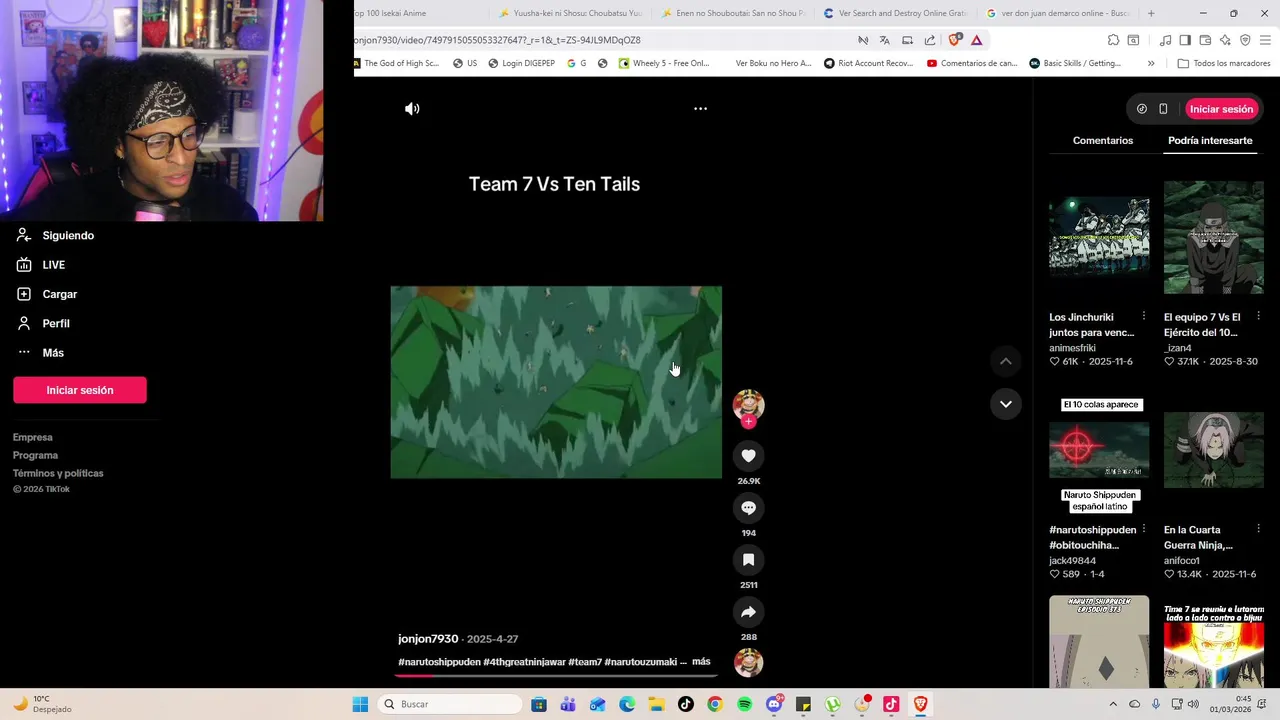Open browser extensions puzzle icon
The image size is (1280, 720).
coord(1113,40)
